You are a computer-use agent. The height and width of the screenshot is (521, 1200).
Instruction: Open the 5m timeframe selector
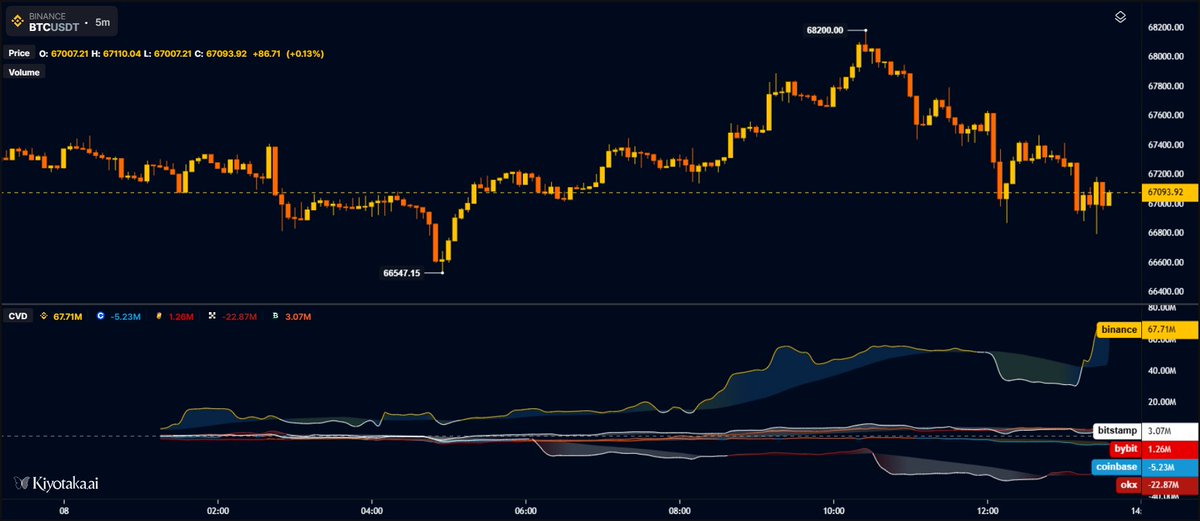pyautogui.click(x=103, y=20)
